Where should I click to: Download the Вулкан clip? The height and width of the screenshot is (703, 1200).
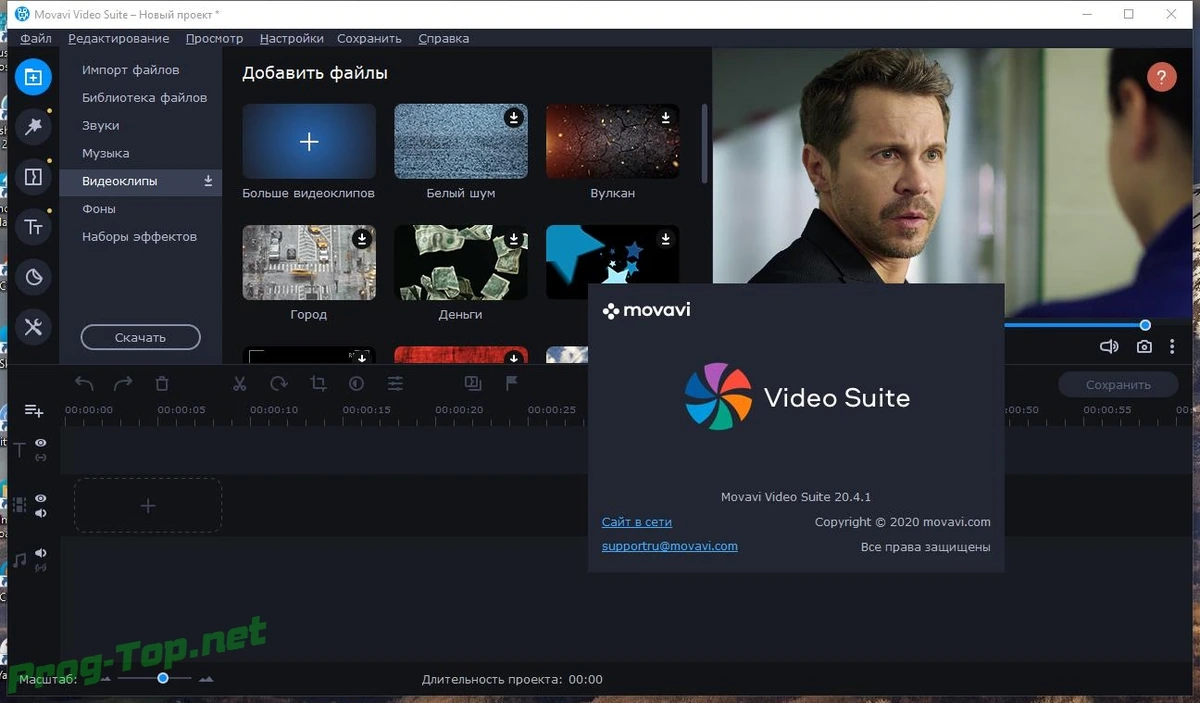665,117
